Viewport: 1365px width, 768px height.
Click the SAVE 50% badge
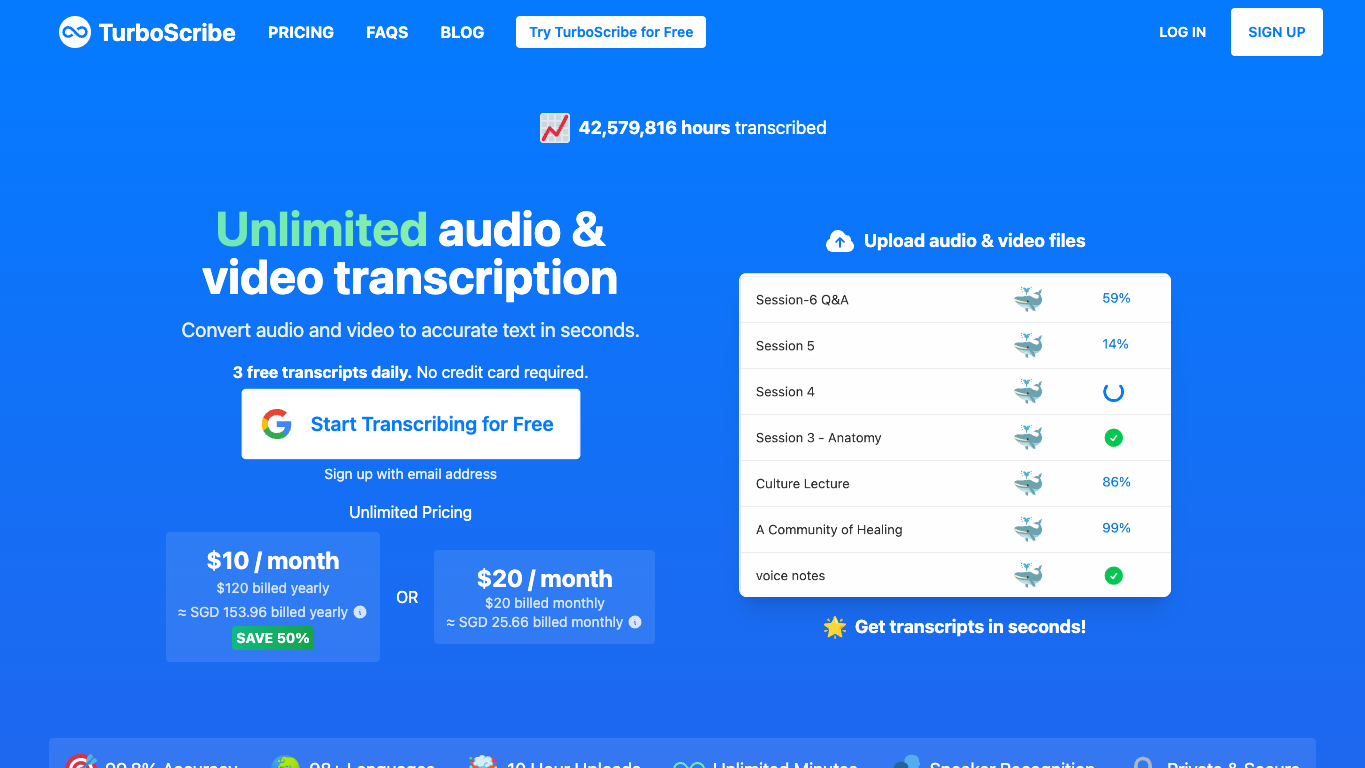(x=273, y=637)
